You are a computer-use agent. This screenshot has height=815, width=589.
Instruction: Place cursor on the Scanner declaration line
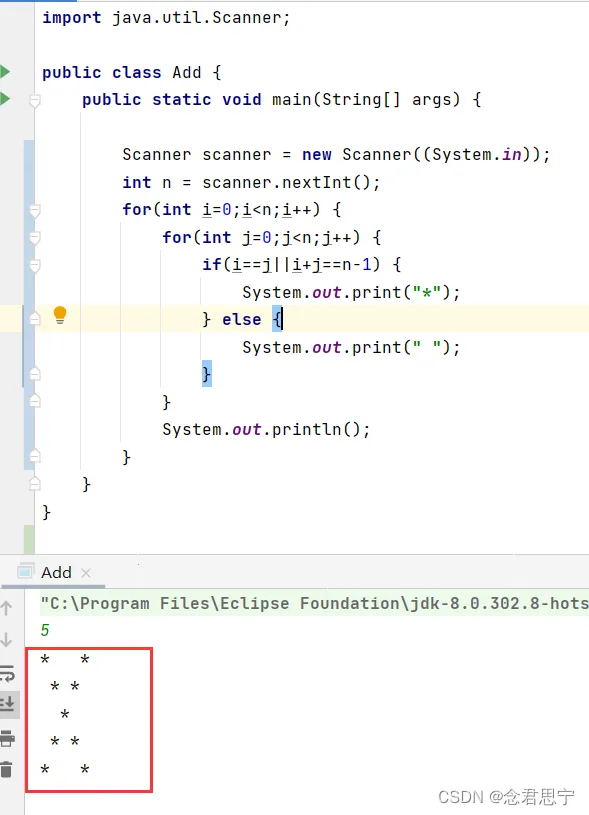(x=336, y=154)
